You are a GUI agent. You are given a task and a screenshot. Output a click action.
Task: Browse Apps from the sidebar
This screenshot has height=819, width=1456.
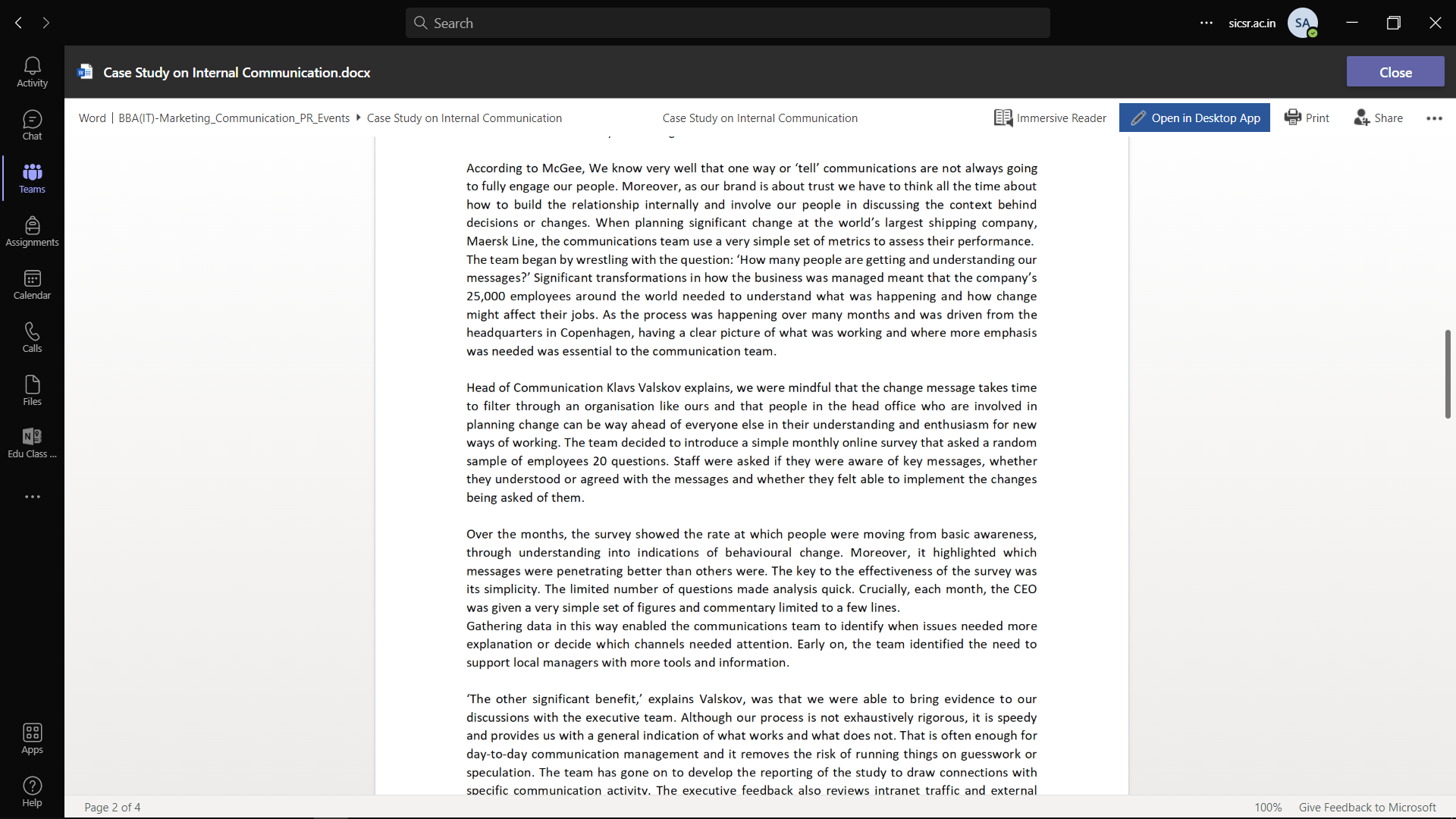(x=32, y=737)
